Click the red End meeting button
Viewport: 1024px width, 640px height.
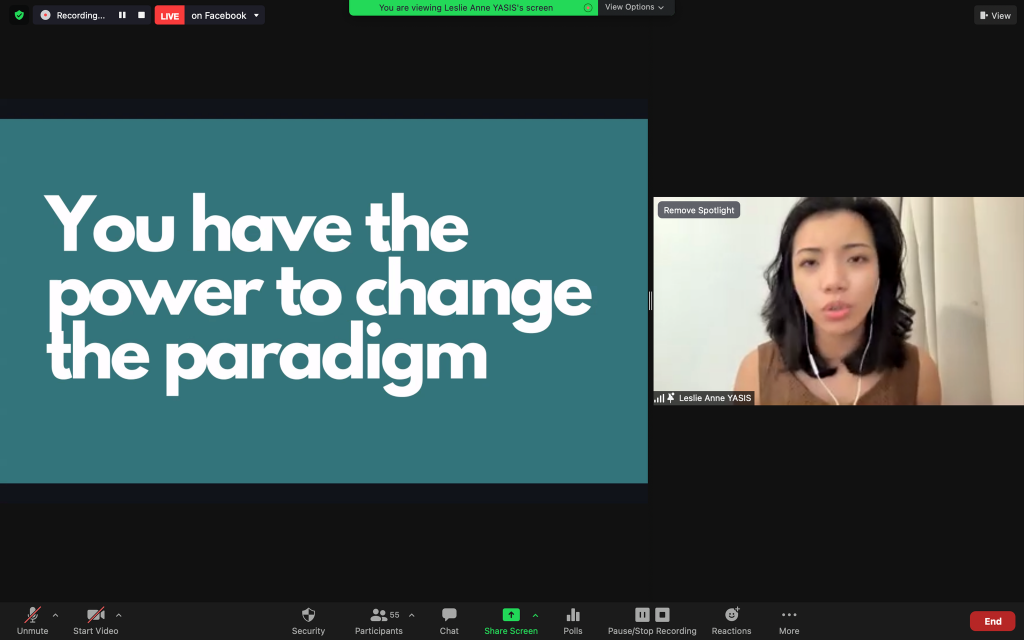(x=993, y=621)
